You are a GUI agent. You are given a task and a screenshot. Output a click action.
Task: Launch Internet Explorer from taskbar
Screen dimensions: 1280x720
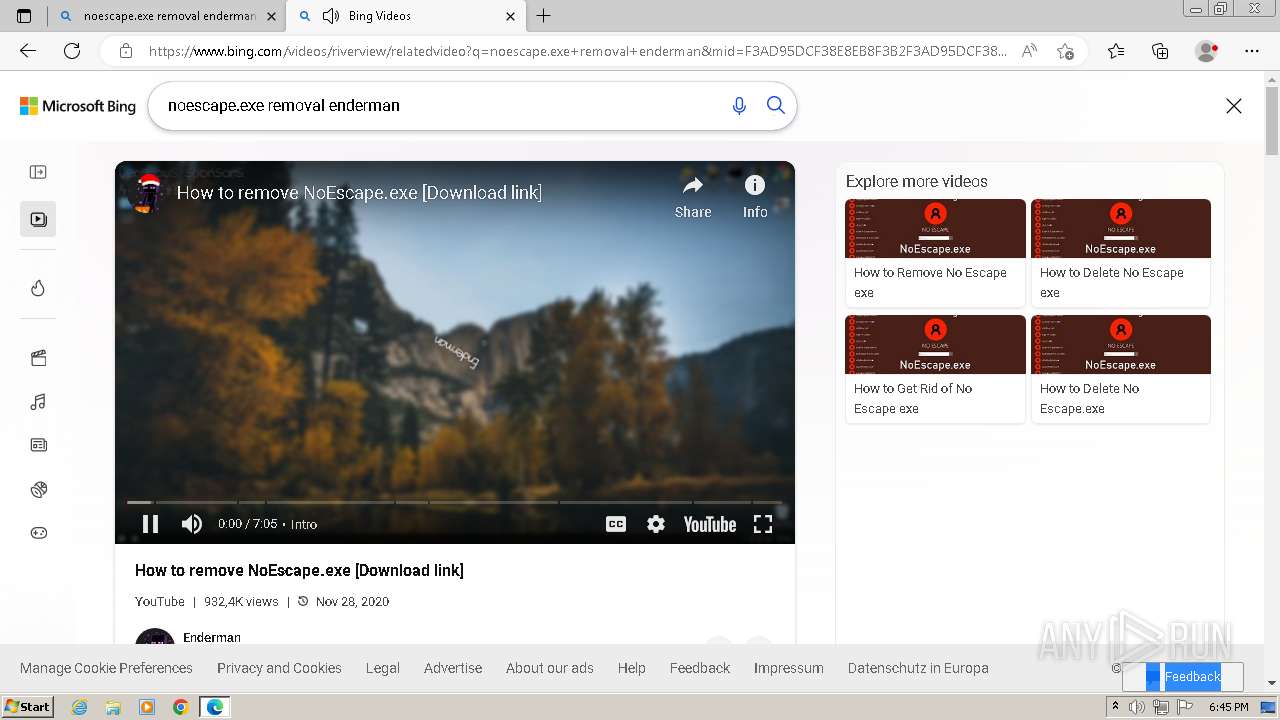pyautogui.click(x=79, y=707)
